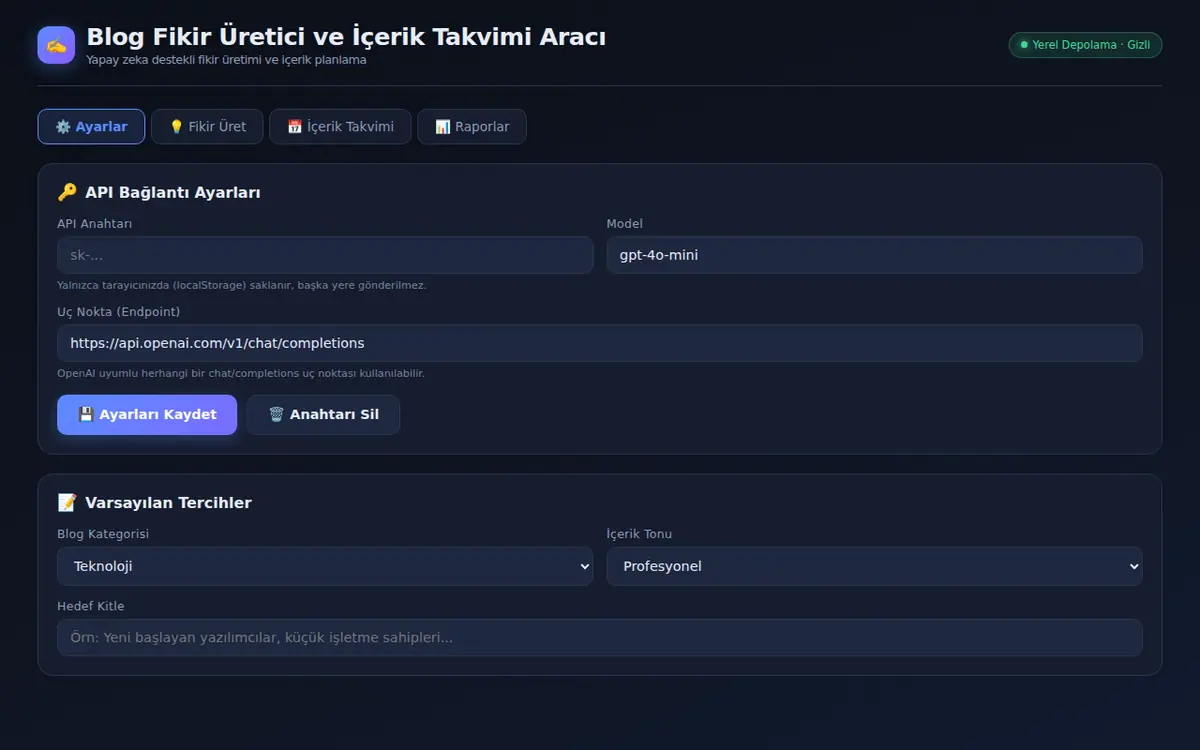Click the OpenAI uyumlu endpoint hint text
The image size is (1200, 750).
[241, 373]
